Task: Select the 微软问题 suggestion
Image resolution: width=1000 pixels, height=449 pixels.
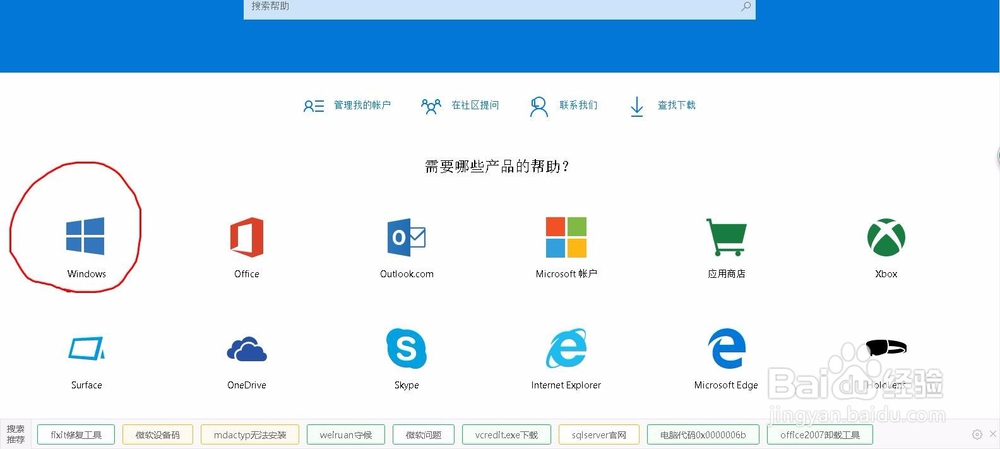Action: [423, 435]
